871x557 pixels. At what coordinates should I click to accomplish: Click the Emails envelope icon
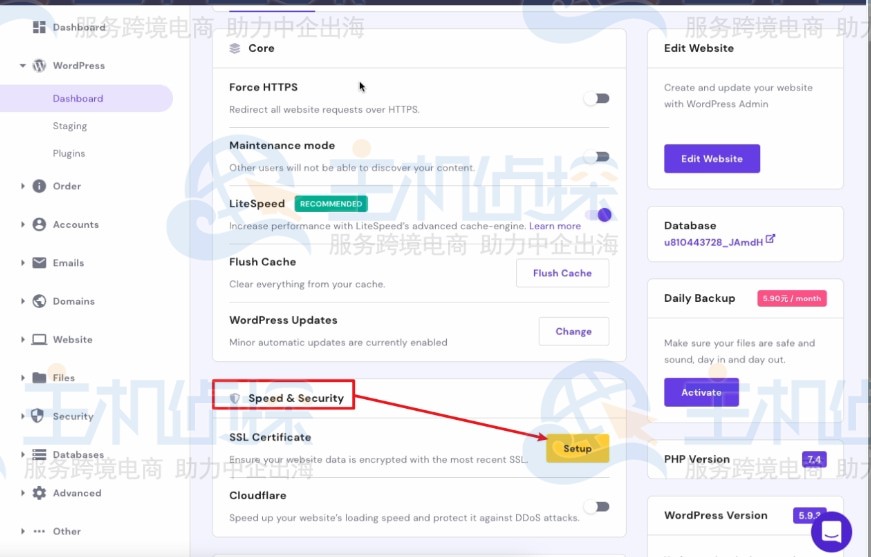pyautogui.click(x=39, y=263)
